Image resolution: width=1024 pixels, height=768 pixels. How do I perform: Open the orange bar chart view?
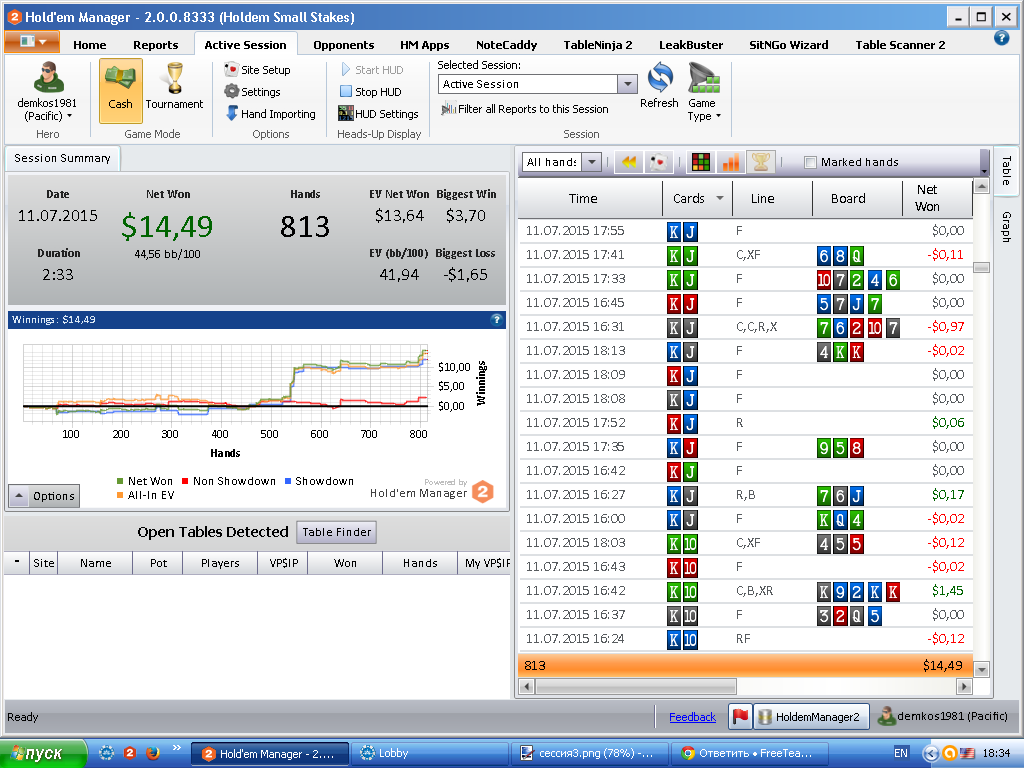coord(731,162)
